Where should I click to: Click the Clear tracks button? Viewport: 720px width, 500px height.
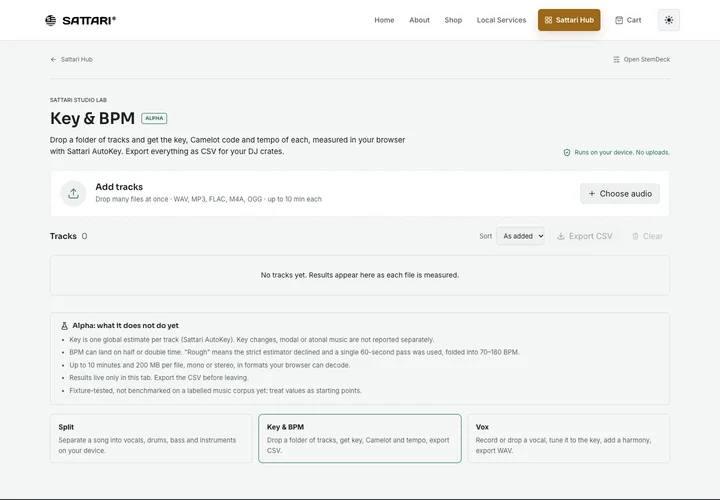point(647,236)
